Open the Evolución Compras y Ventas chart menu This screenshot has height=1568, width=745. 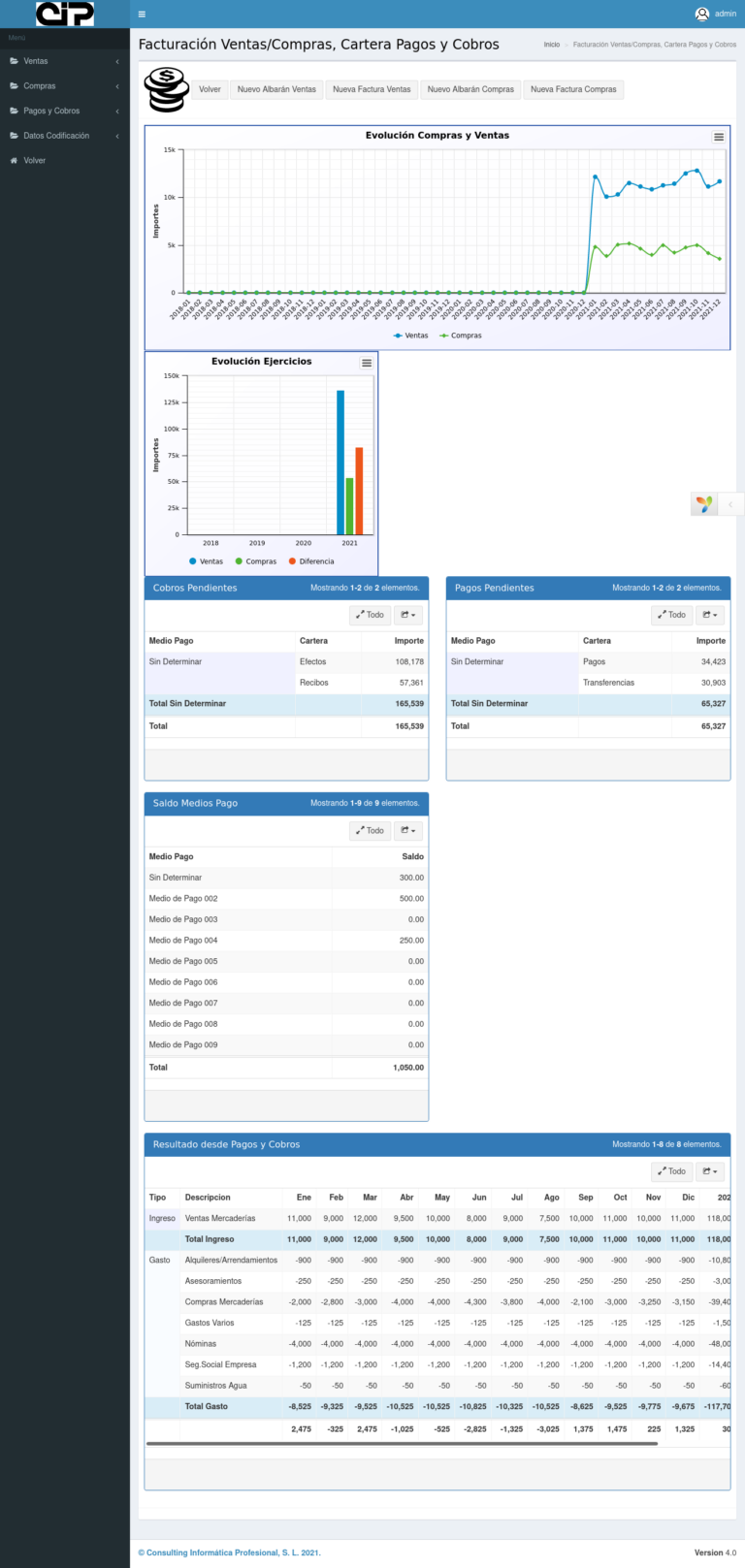[x=719, y=138]
